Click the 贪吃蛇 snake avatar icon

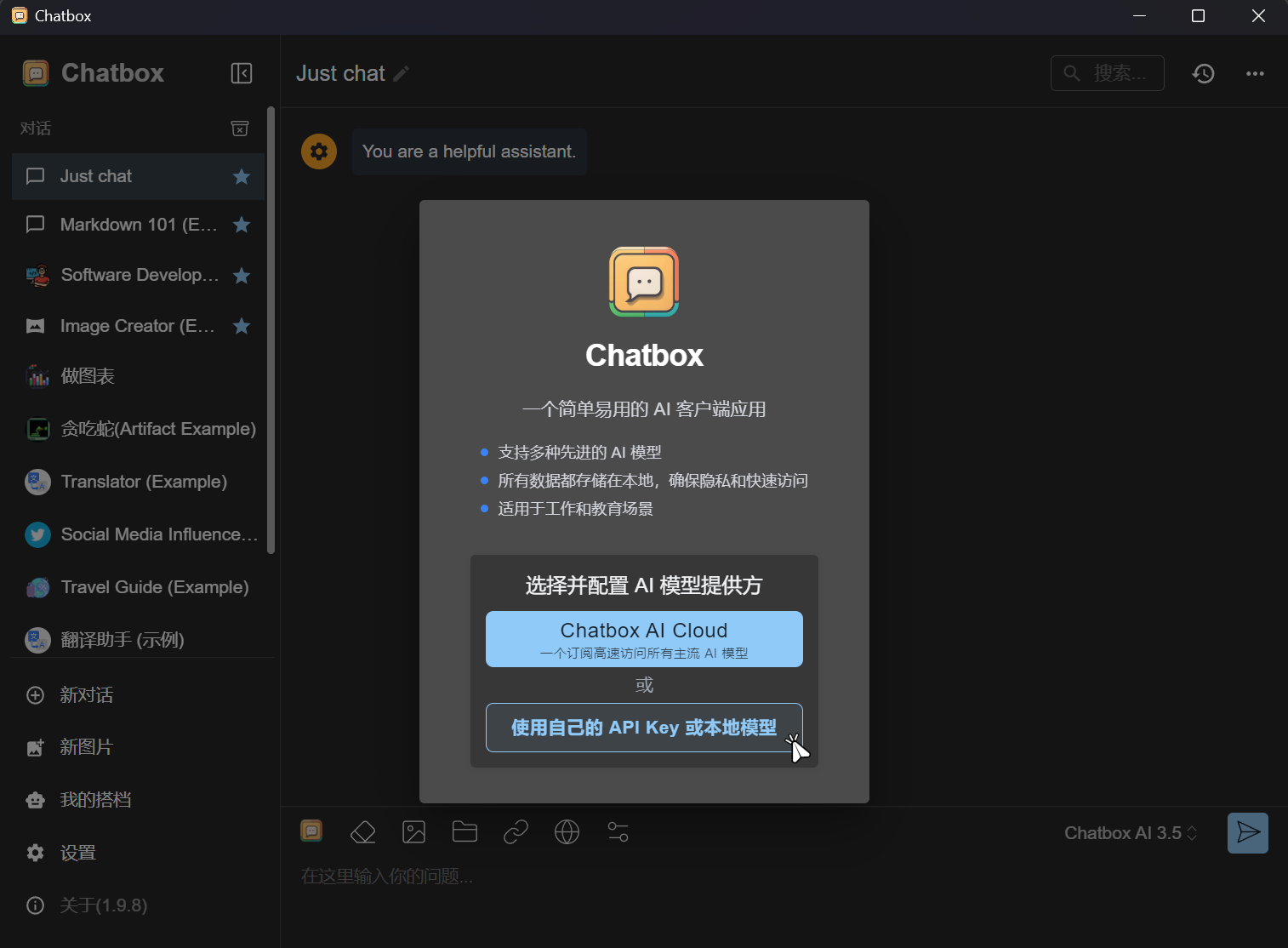click(37, 429)
